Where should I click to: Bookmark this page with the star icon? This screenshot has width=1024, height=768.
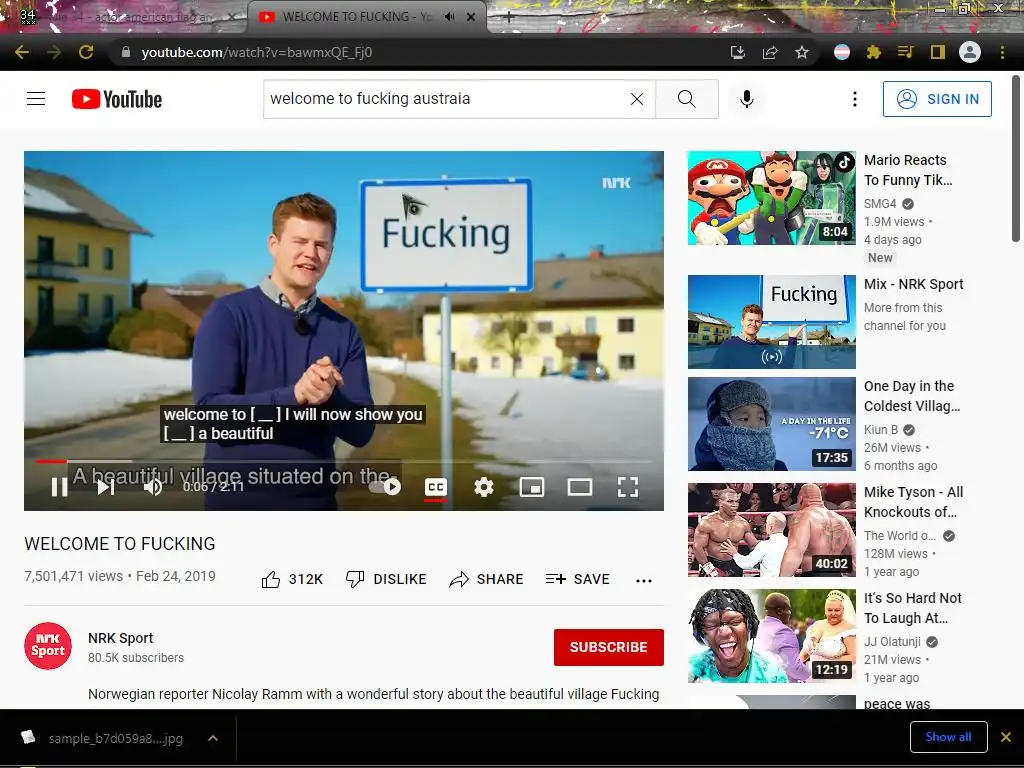802,52
